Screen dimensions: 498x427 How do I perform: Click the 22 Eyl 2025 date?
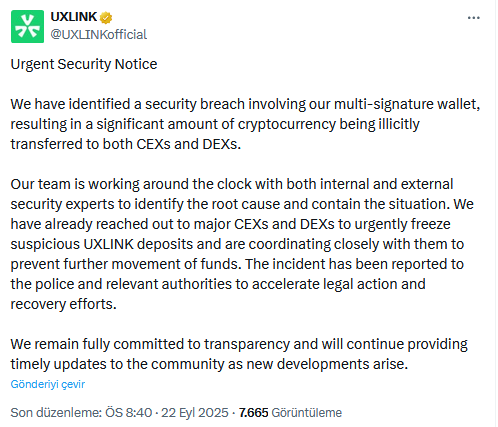(x=195, y=413)
